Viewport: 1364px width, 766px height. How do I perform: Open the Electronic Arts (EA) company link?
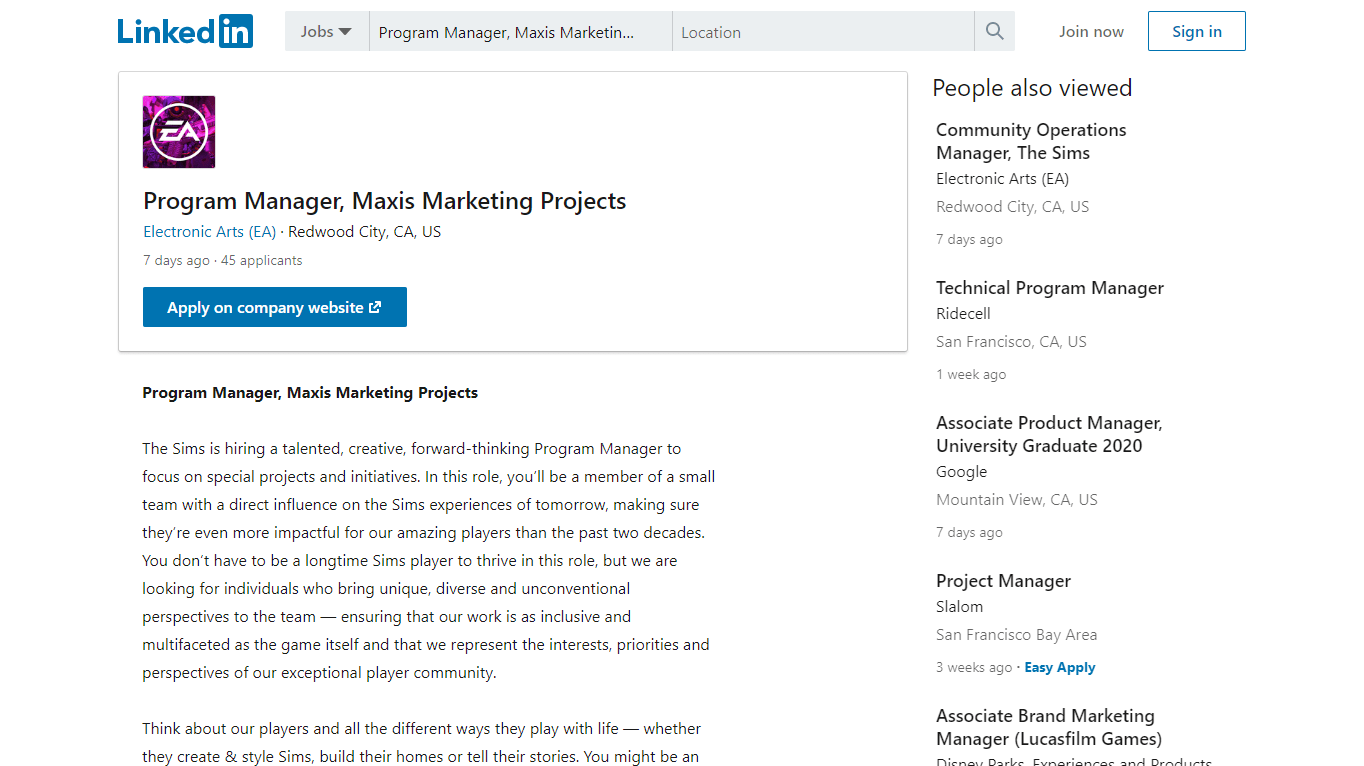pos(210,232)
